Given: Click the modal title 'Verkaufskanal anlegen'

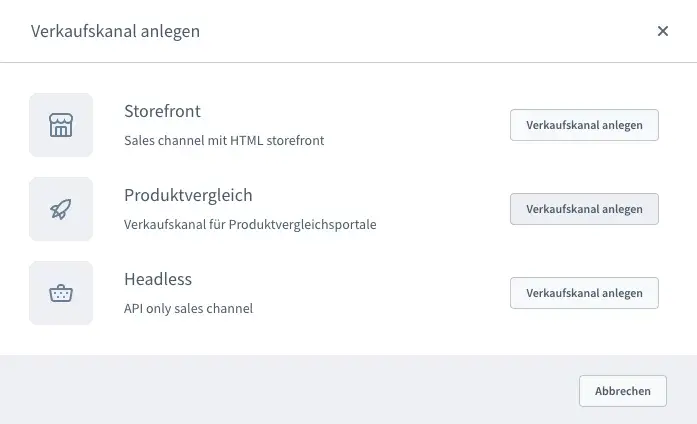Looking at the screenshot, I should [x=115, y=31].
